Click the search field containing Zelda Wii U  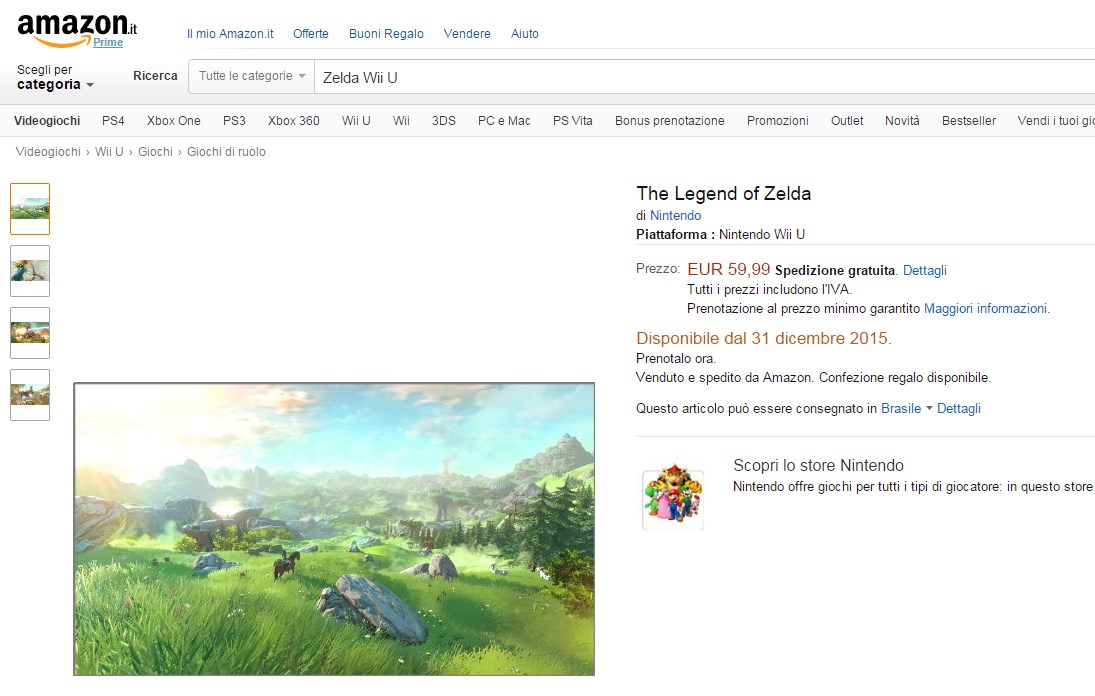705,77
